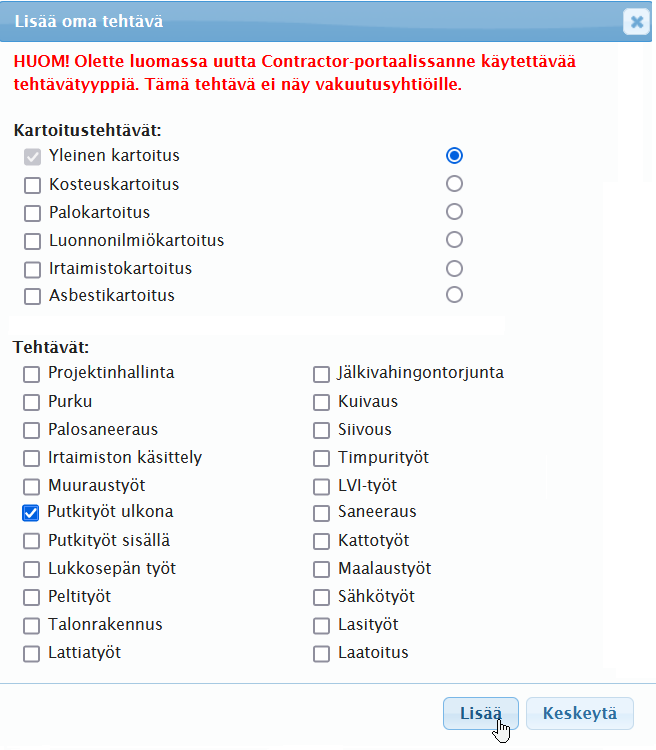Enable the Sähkötyöt checkbox
The width and height of the screenshot is (656, 750).
pyautogui.click(x=321, y=598)
